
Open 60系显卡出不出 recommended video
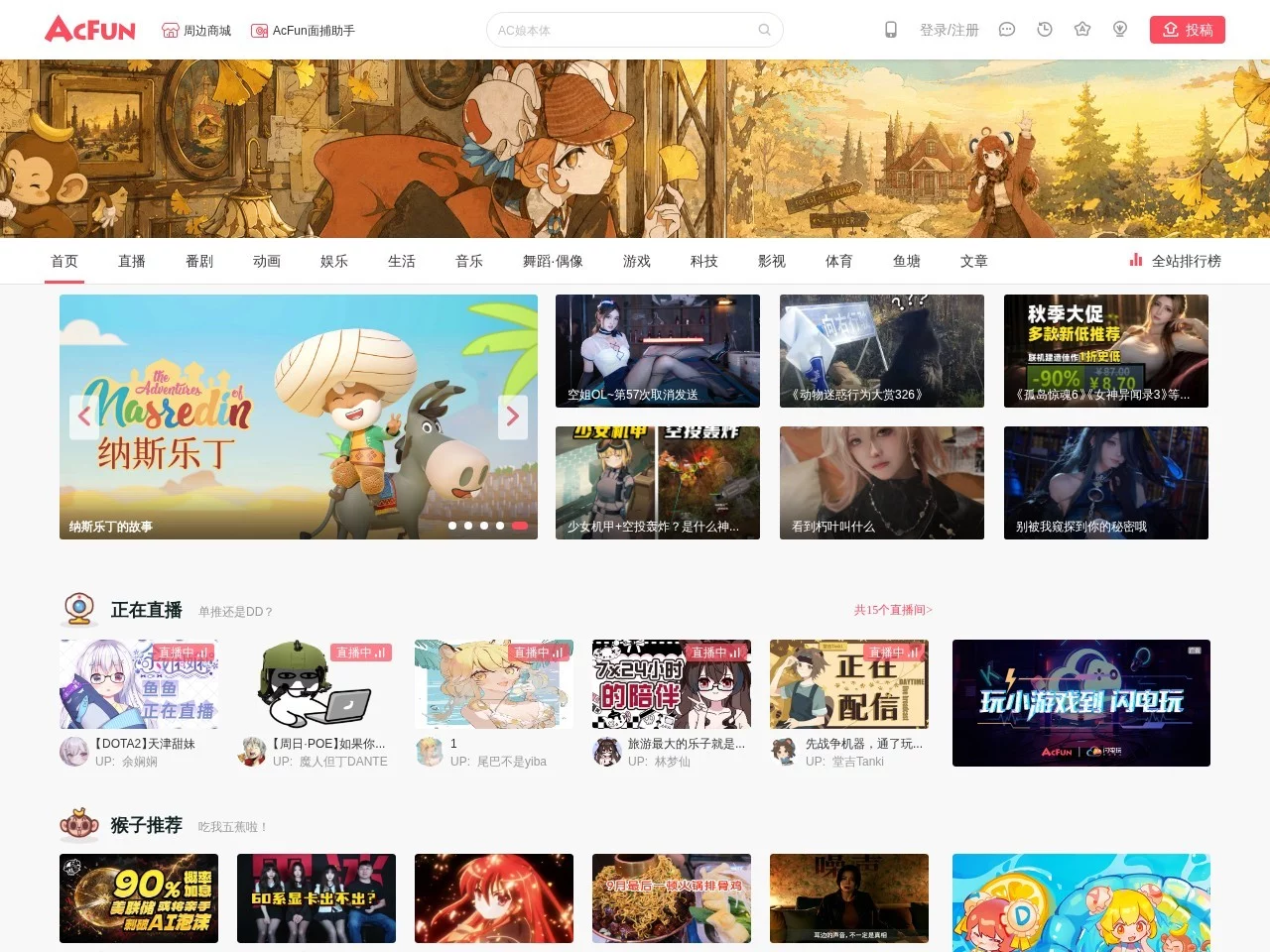pyautogui.click(x=317, y=898)
